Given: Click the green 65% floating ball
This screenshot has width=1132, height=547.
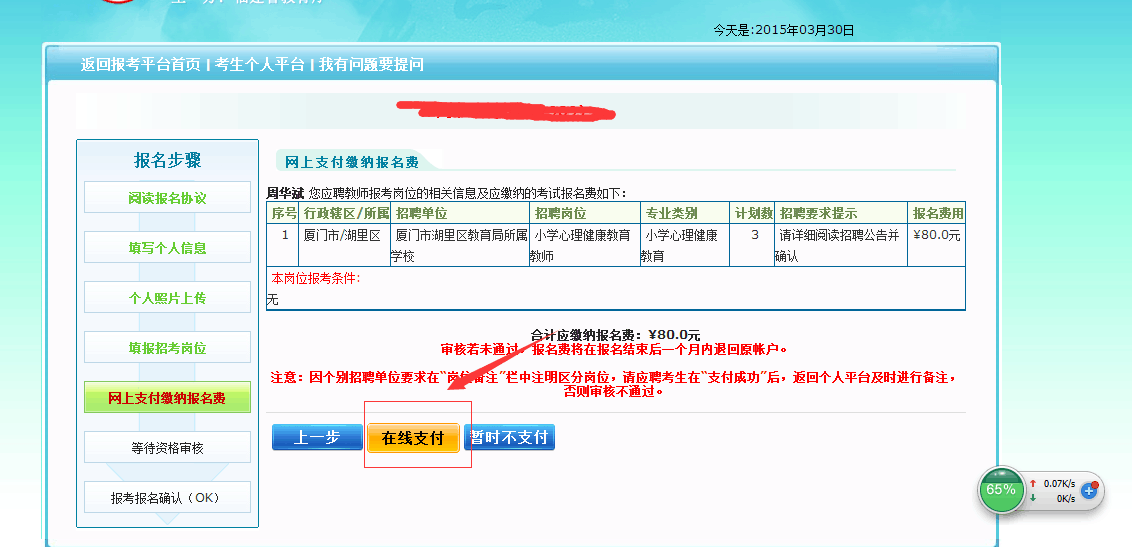Looking at the screenshot, I should tap(1000, 490).
